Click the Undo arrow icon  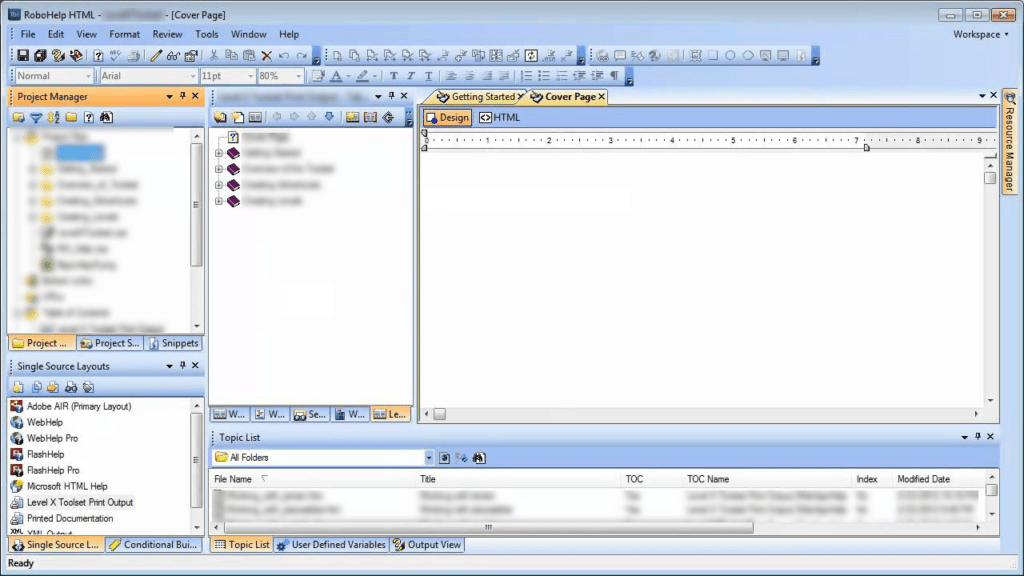point(284,56)
